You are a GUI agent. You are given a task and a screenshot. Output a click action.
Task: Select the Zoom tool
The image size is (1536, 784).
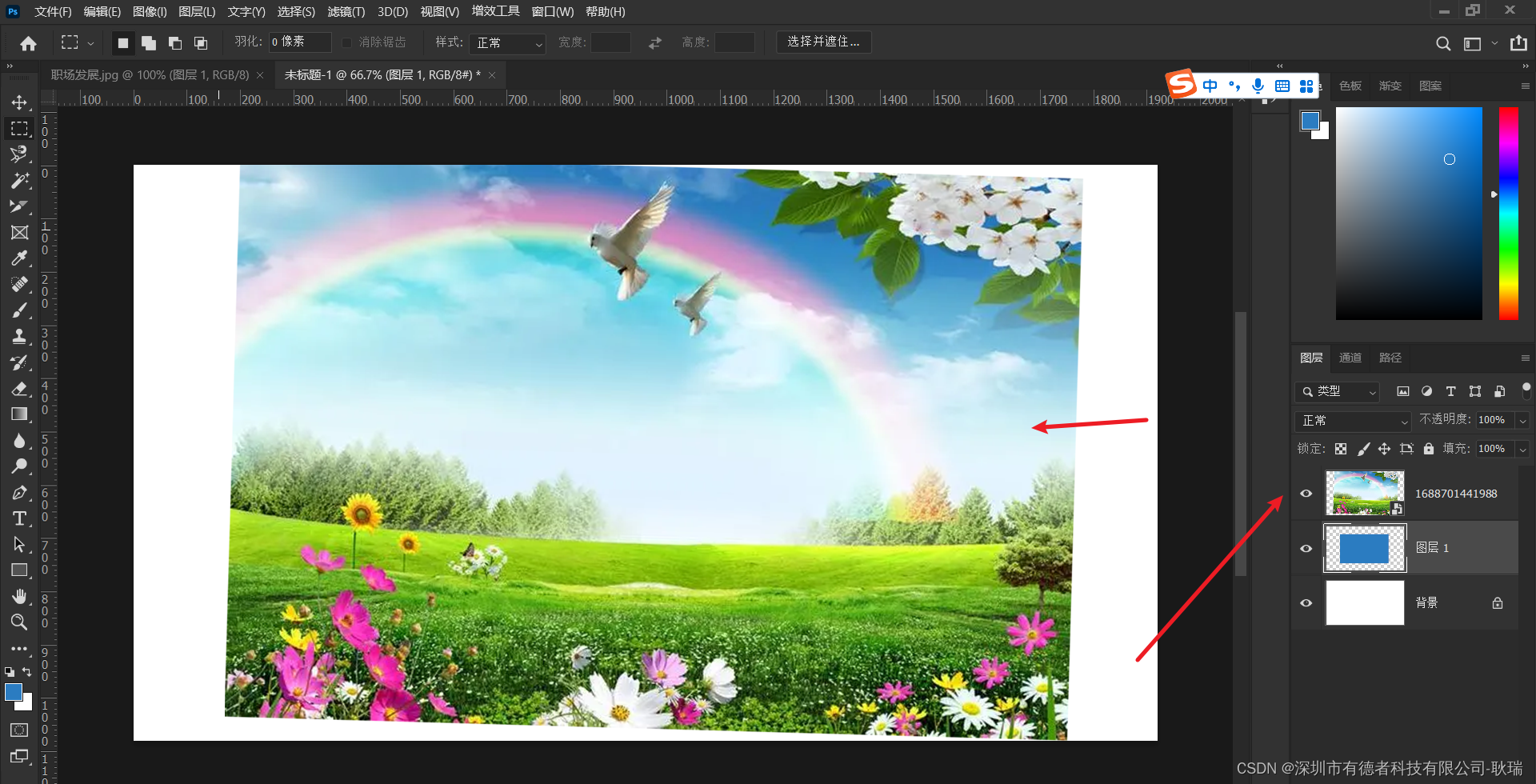pos(19,622)
